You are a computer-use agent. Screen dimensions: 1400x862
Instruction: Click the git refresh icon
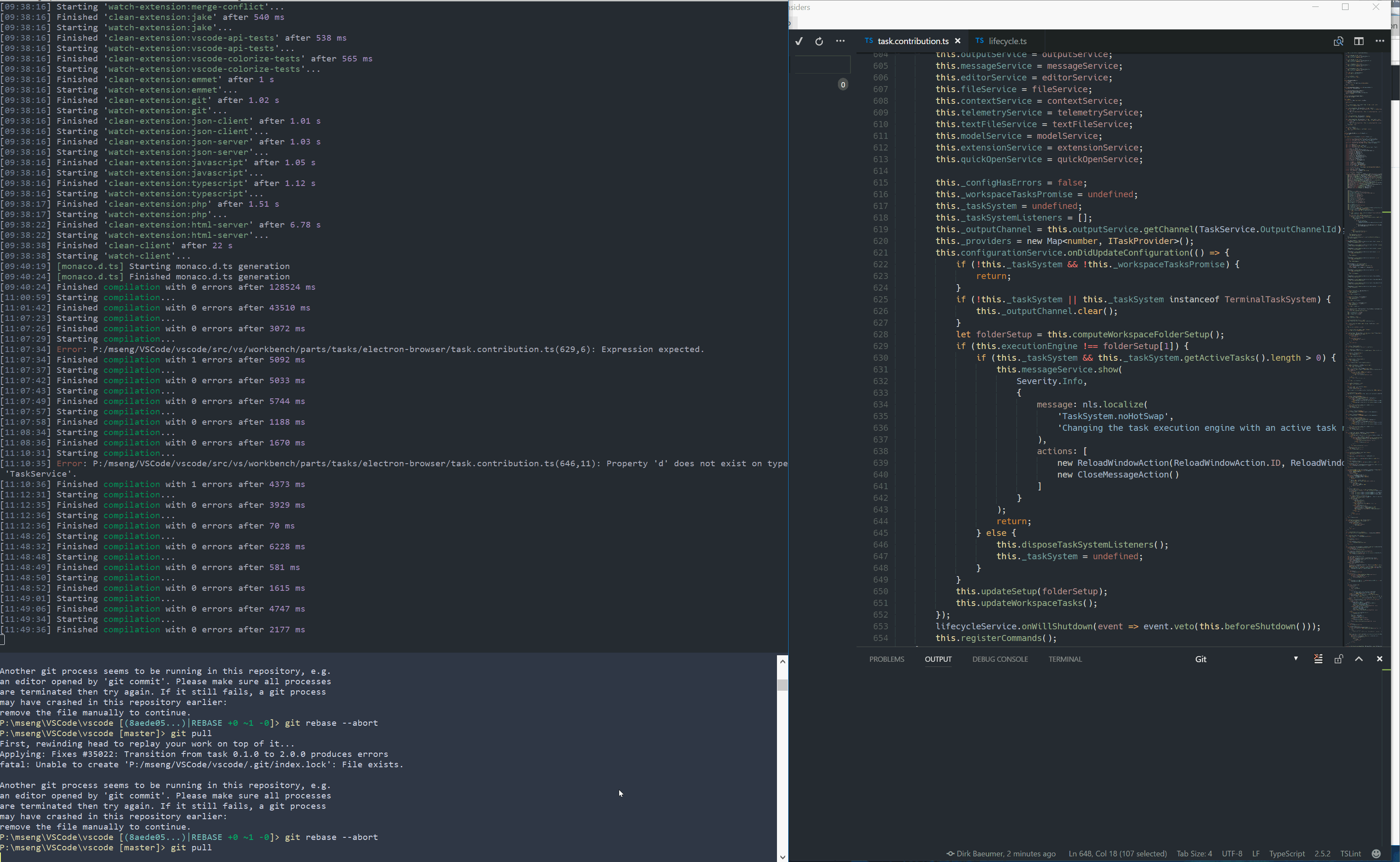pyautogui.click(x=819, y=41)
